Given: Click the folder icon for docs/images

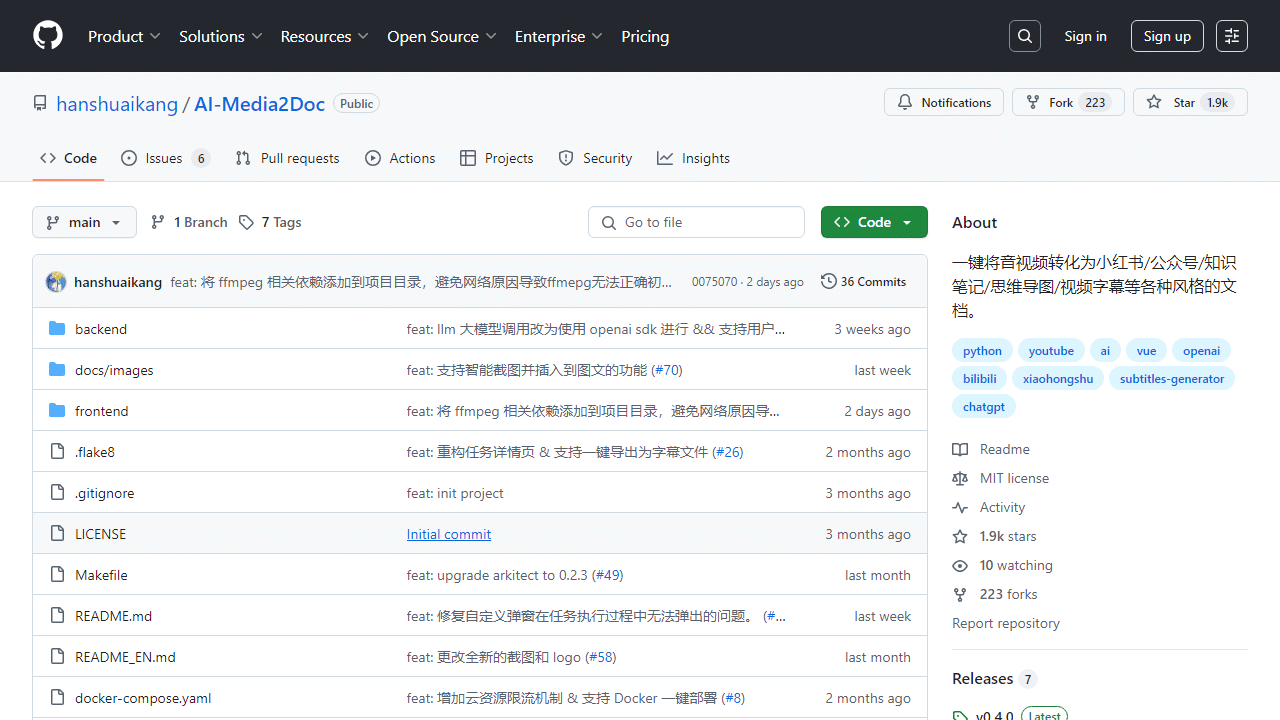Looking at the screenshot, I should [x=57, y=370].
